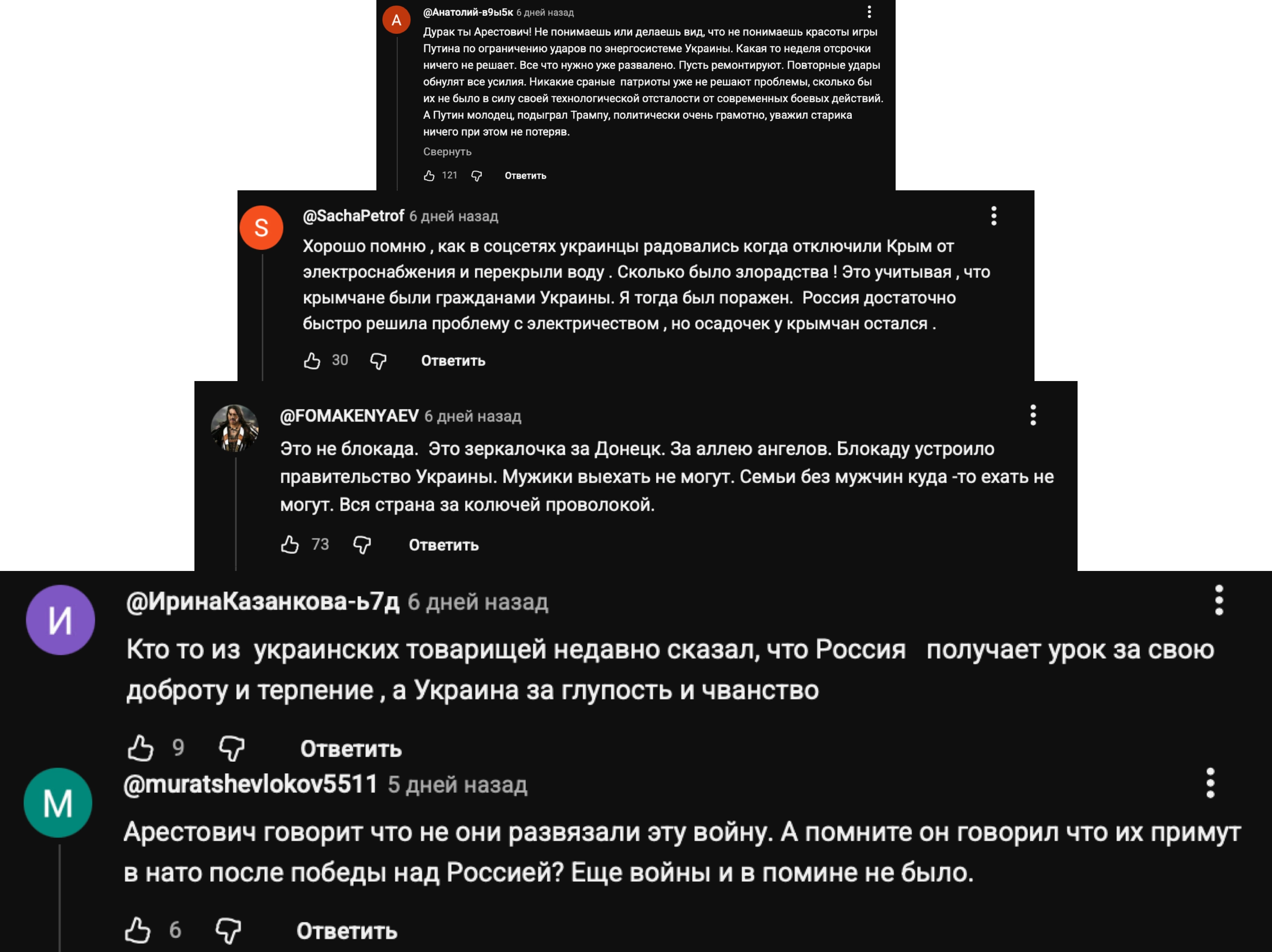Like the comment by @Анатолий-в9ы5к
1272x952 pixels.
point(429,176)
